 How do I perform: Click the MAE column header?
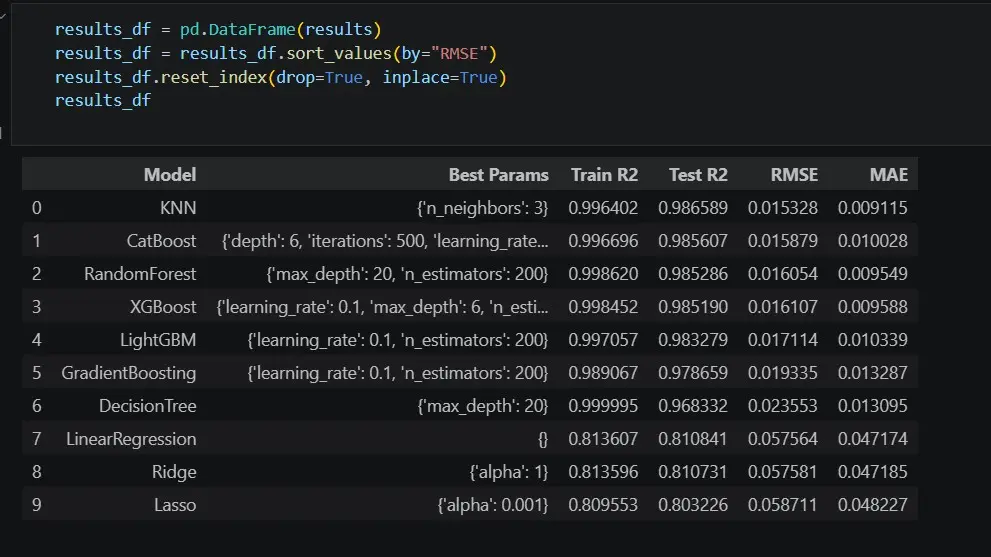[x=888, y=175]
